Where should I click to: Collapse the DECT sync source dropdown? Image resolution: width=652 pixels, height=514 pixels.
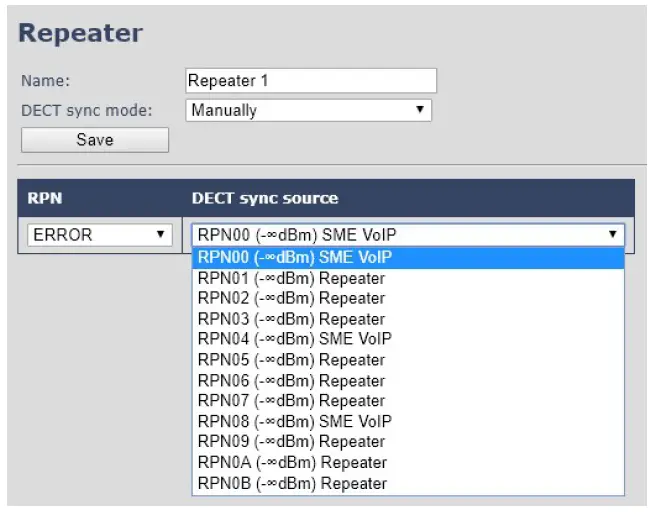pos(408,235)
